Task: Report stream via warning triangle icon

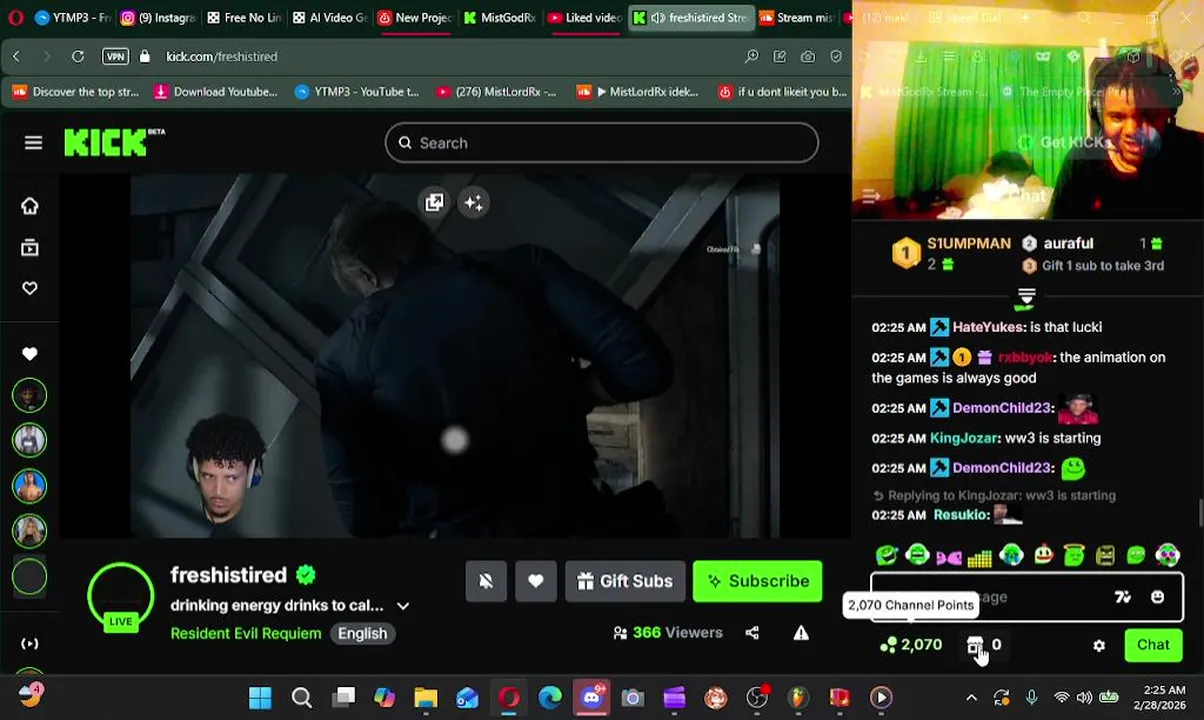Action: [801, 633]
